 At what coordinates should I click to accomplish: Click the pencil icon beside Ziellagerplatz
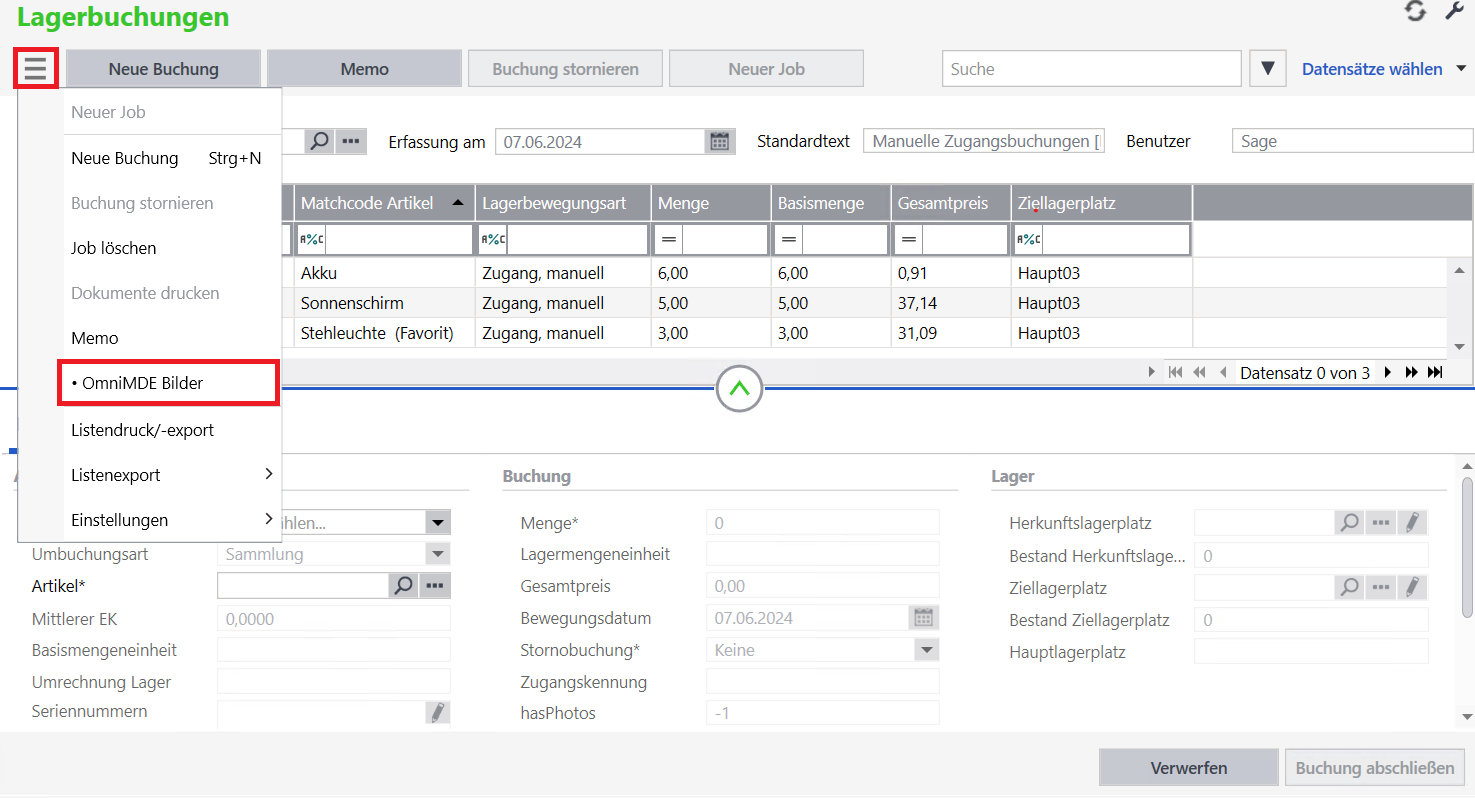coord(1411,587)
